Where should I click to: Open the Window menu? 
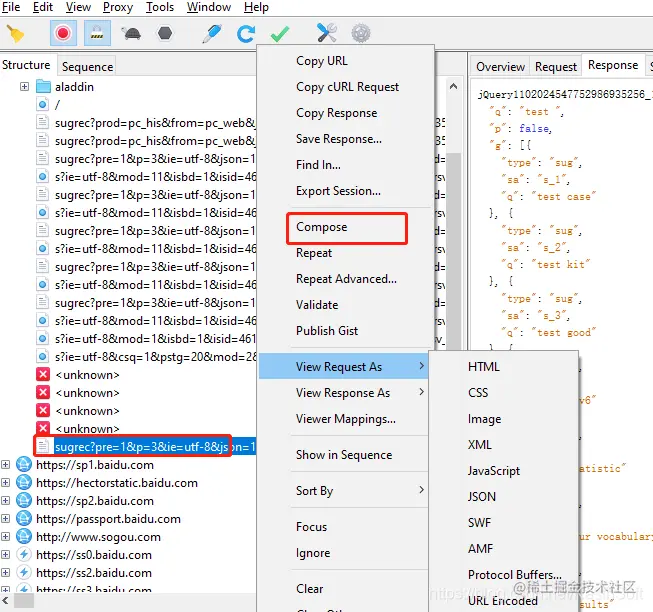(209, 7)
